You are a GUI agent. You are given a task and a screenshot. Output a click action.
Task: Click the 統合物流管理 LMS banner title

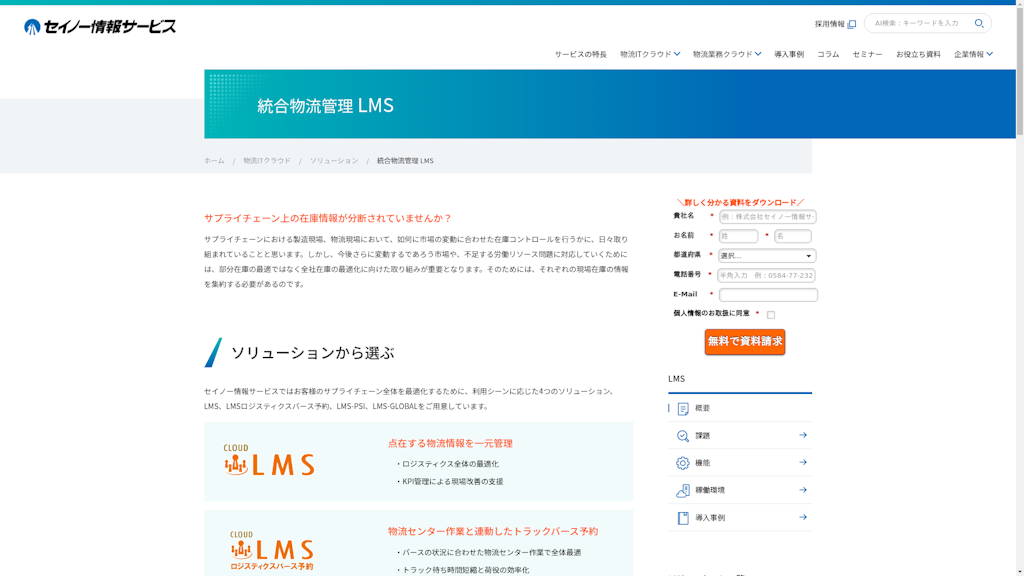coord(325,105)
